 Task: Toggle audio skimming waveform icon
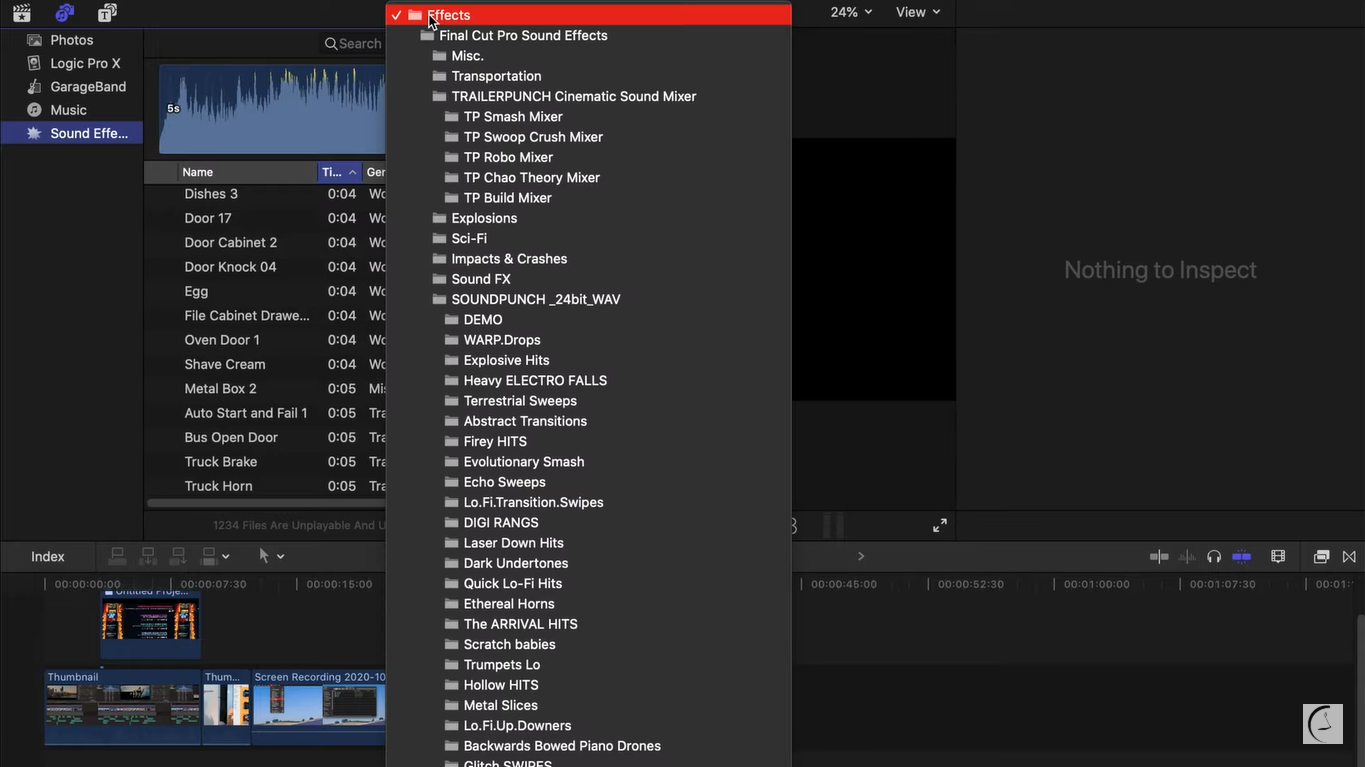[x=1187, y=555]
